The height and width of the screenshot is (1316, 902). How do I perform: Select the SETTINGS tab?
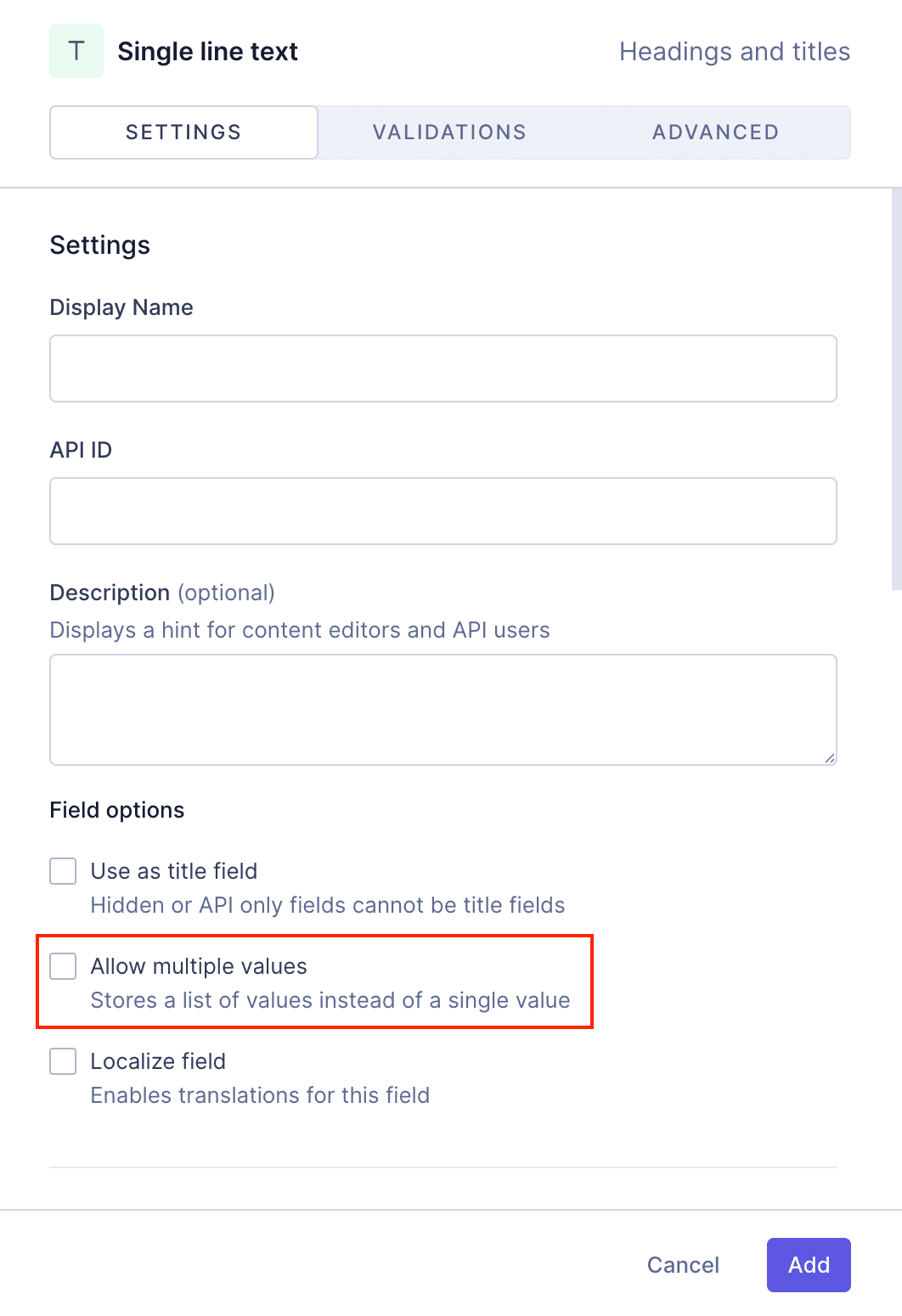[183, 132]
